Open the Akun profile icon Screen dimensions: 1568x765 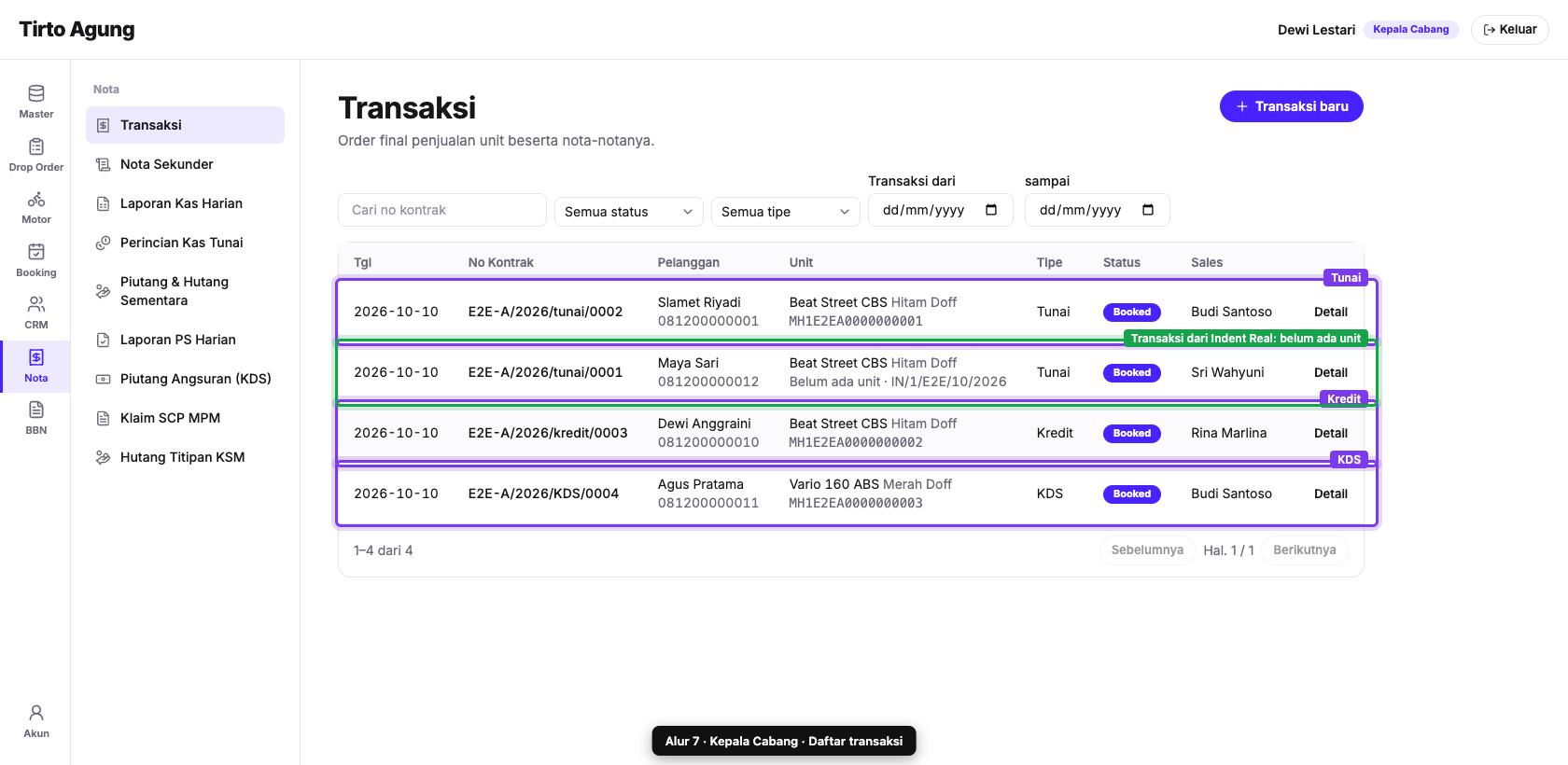36,713
